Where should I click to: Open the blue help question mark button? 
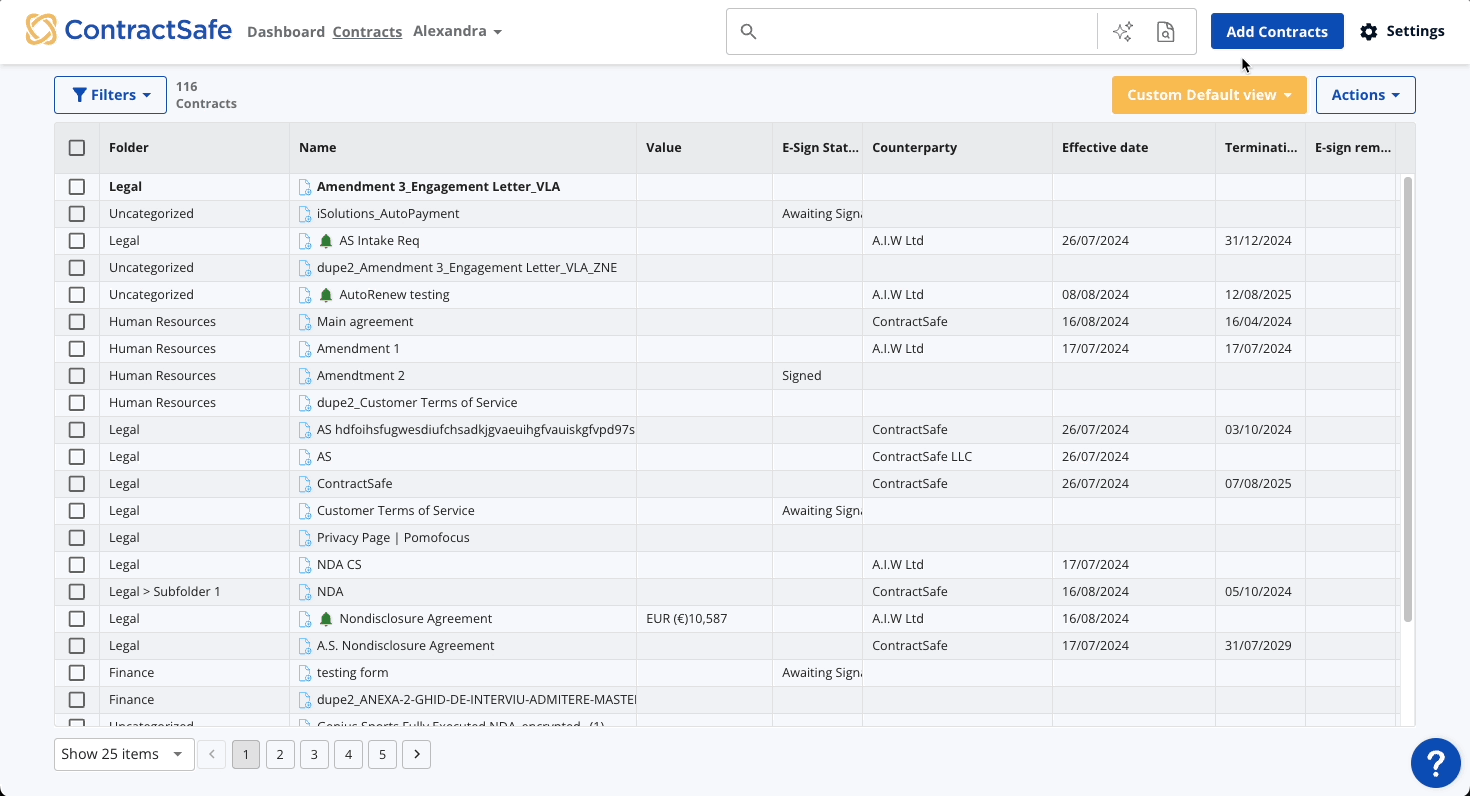click(x=1436, y=763)
